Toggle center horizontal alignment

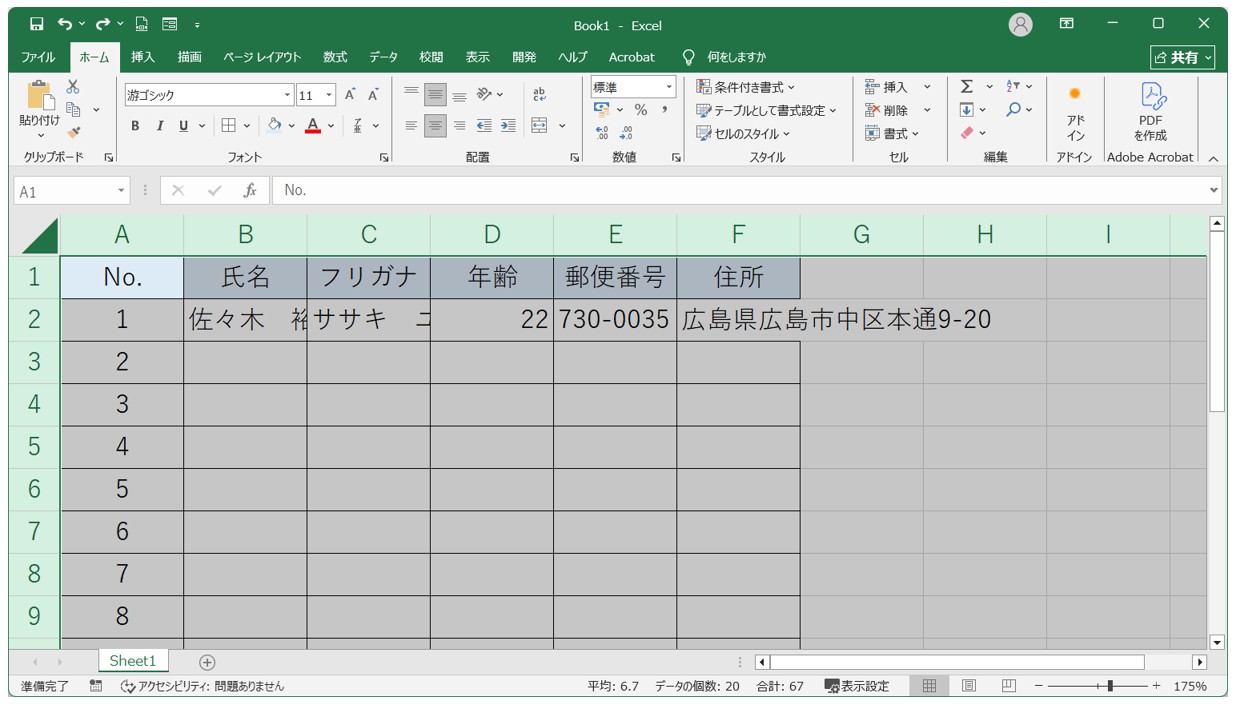pyautogui.click(x=435, y=125)
